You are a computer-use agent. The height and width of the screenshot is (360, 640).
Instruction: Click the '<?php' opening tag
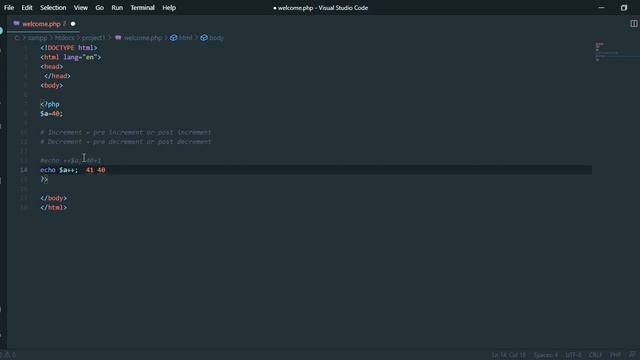pyautogui.click(x=49, y=104)
